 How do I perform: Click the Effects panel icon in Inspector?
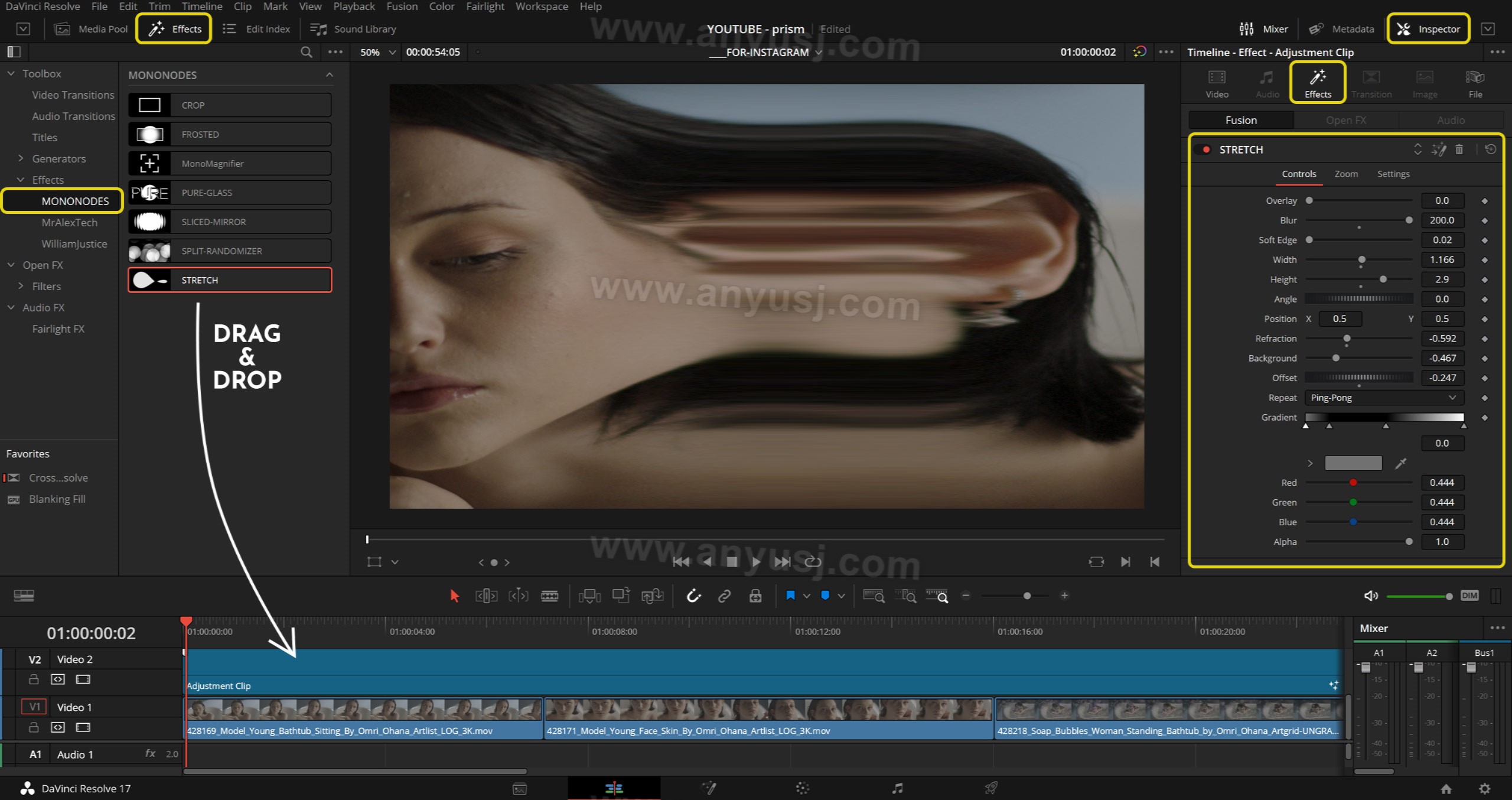click(1317, 83)
